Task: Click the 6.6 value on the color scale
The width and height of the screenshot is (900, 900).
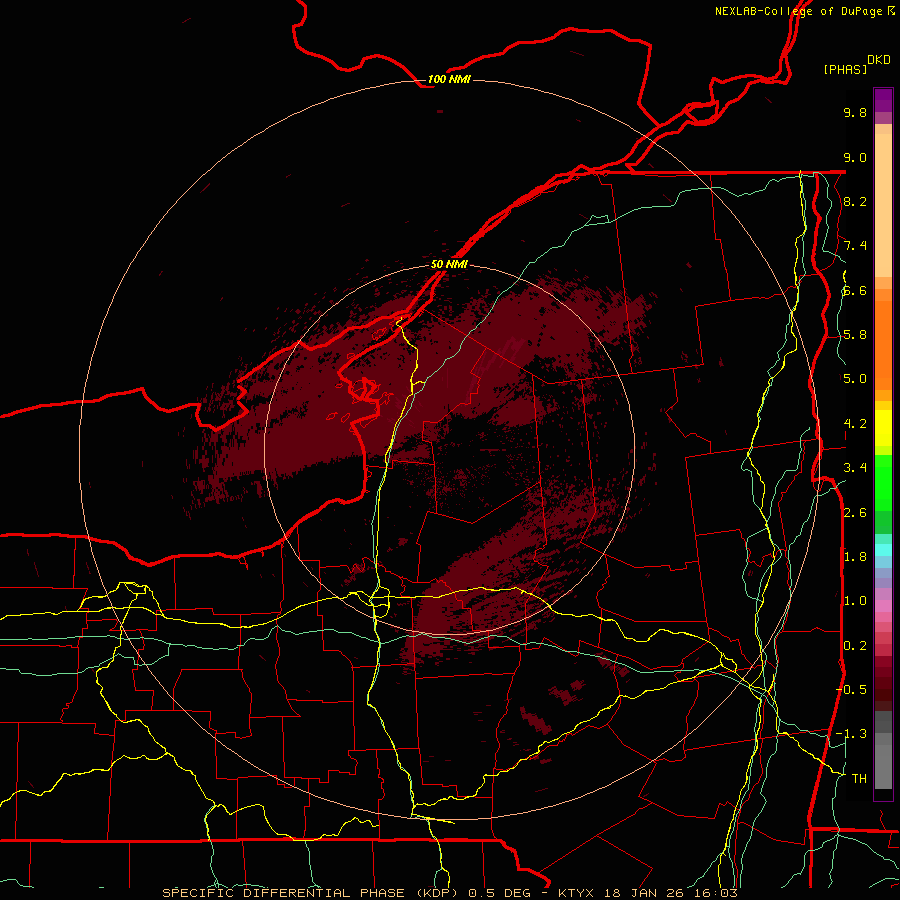Action: click(855, 290)
